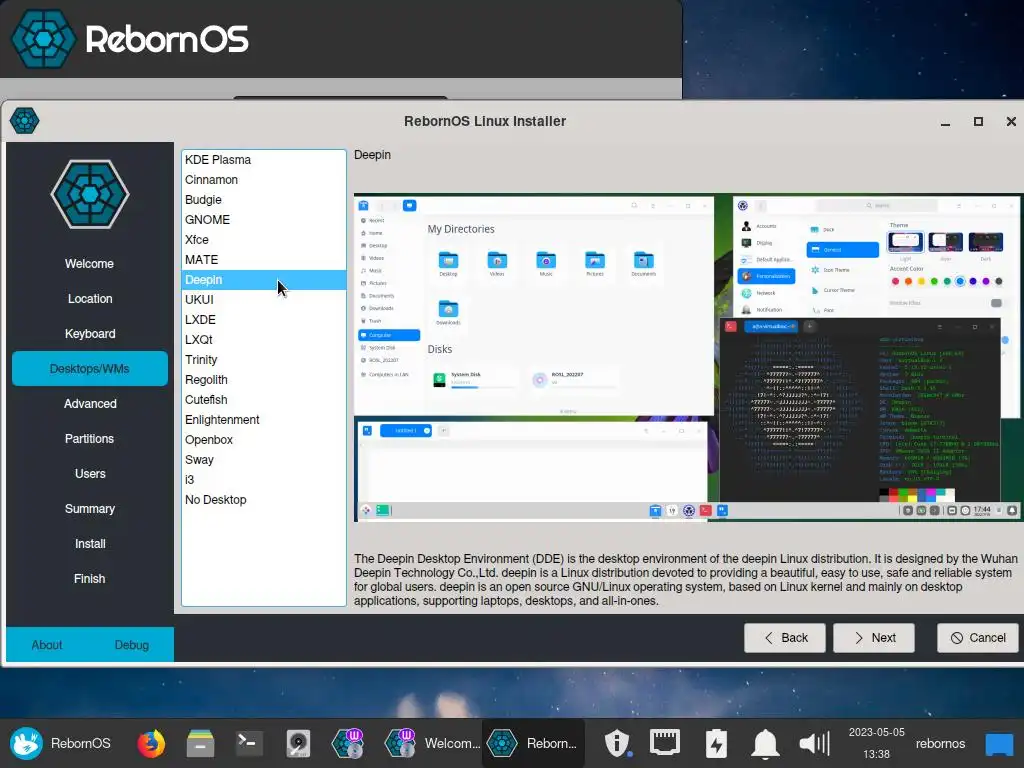Screen dimensions: 1024x768
Task: Click RebornOS hexagon logo in sidebar
Action: pyautogui.click(x=90, y=194)
